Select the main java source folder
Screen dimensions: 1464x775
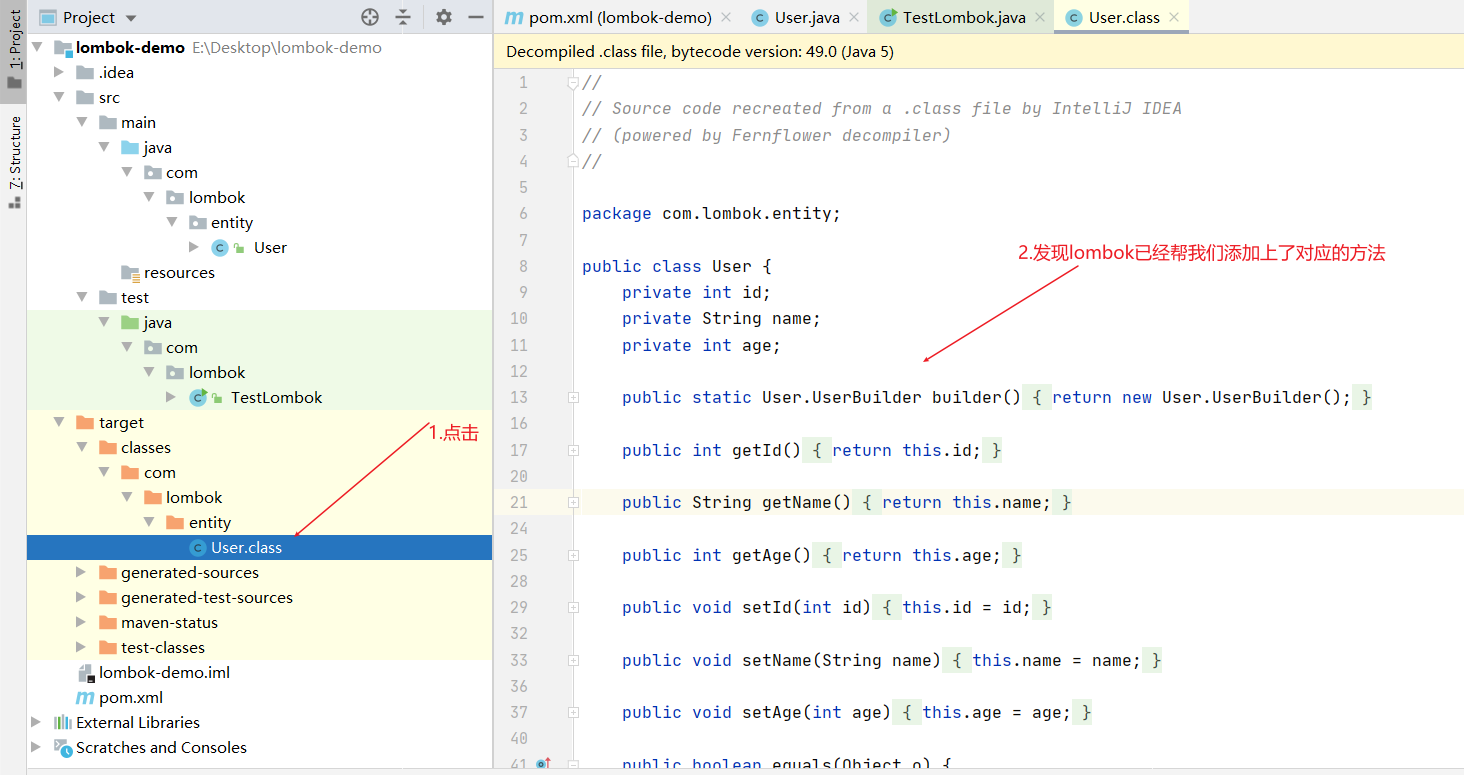coord(157,147)
